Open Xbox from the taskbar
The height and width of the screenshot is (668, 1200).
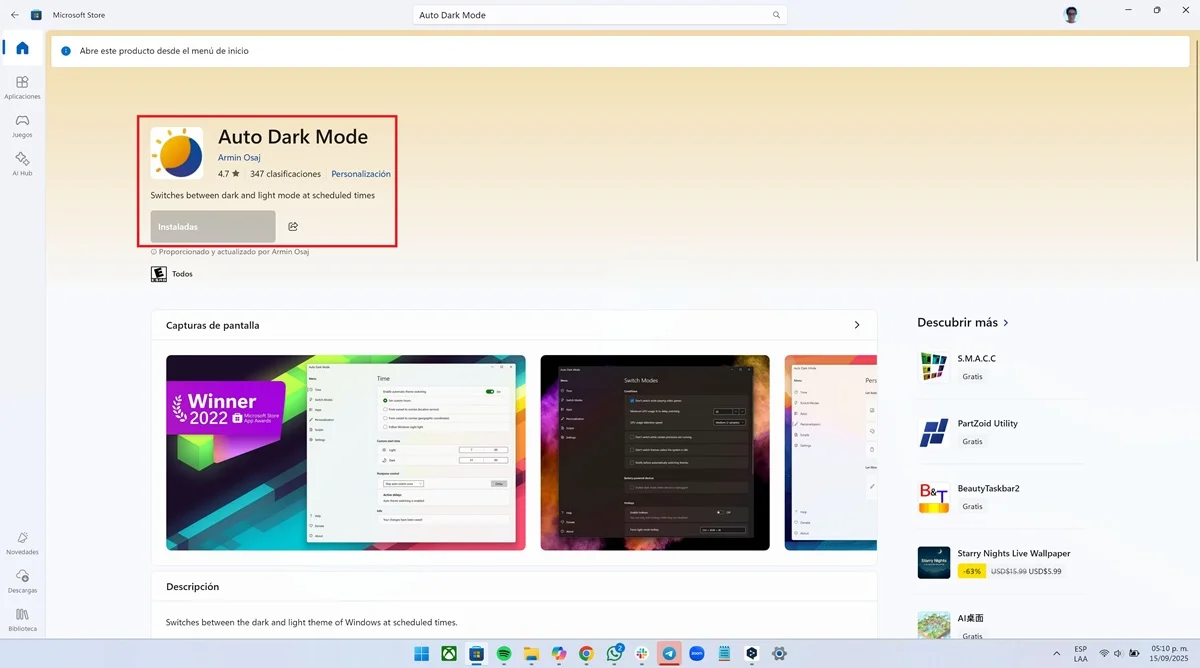pos(450,653)
